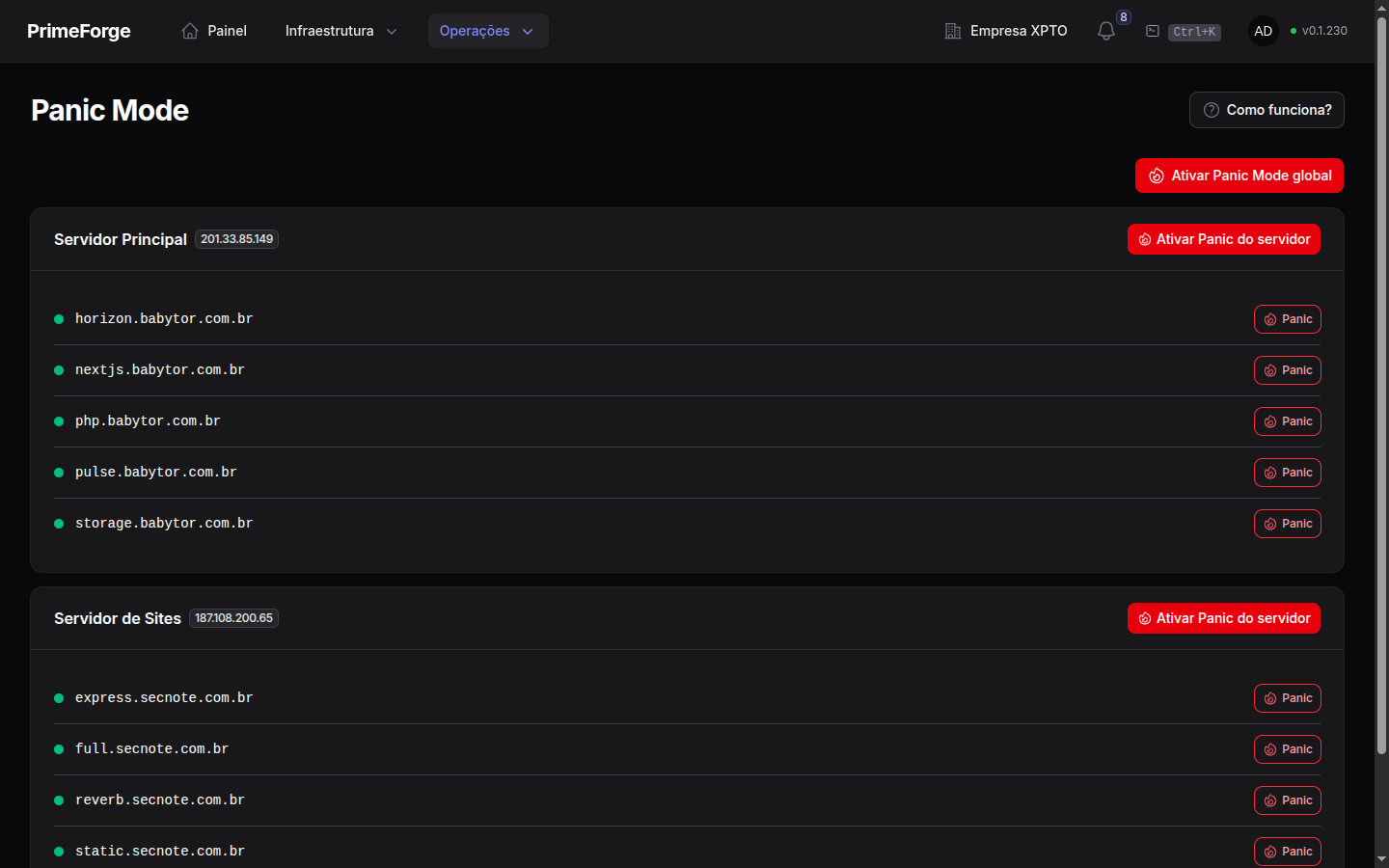Trigger Panic for horizon.babytor.com.br
The width and height of the screenshot is (1389, 868).
tap(1288, 319)
